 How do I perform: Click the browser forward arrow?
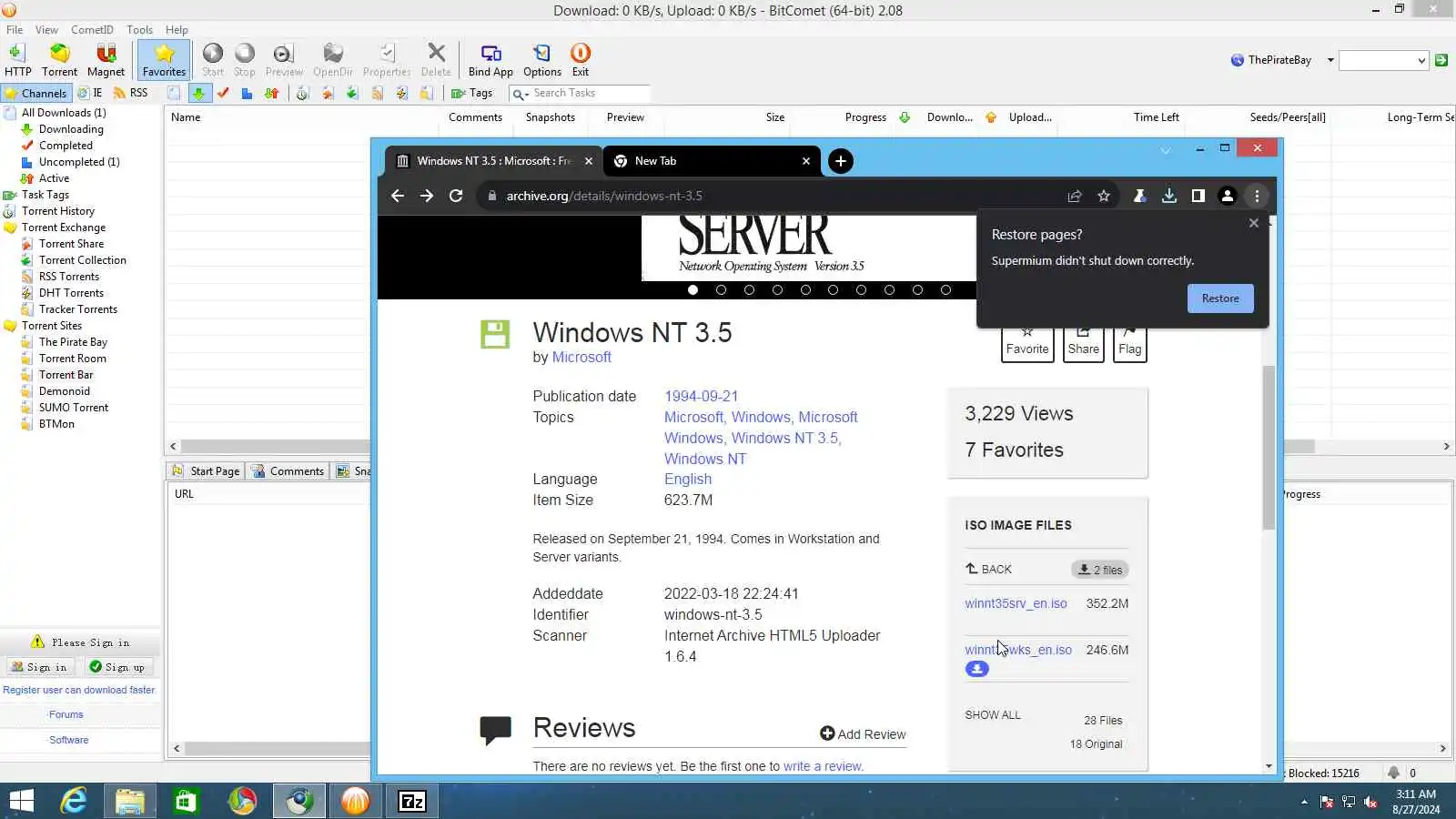427,196
